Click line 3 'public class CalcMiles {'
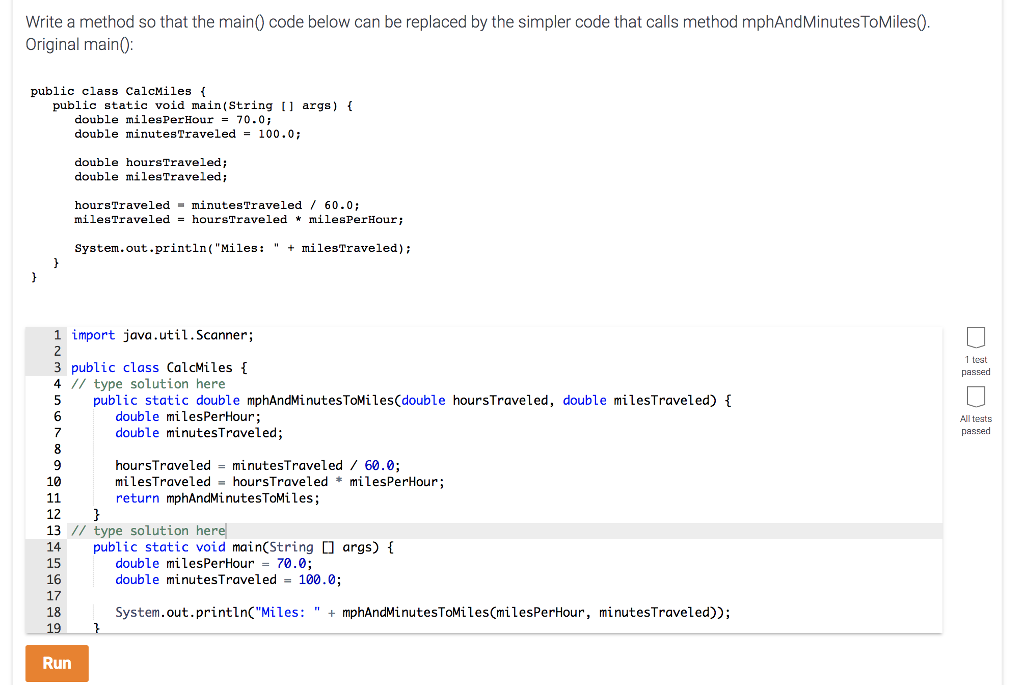The height and width of the screenshot is (685, 1024). (159, 368)
